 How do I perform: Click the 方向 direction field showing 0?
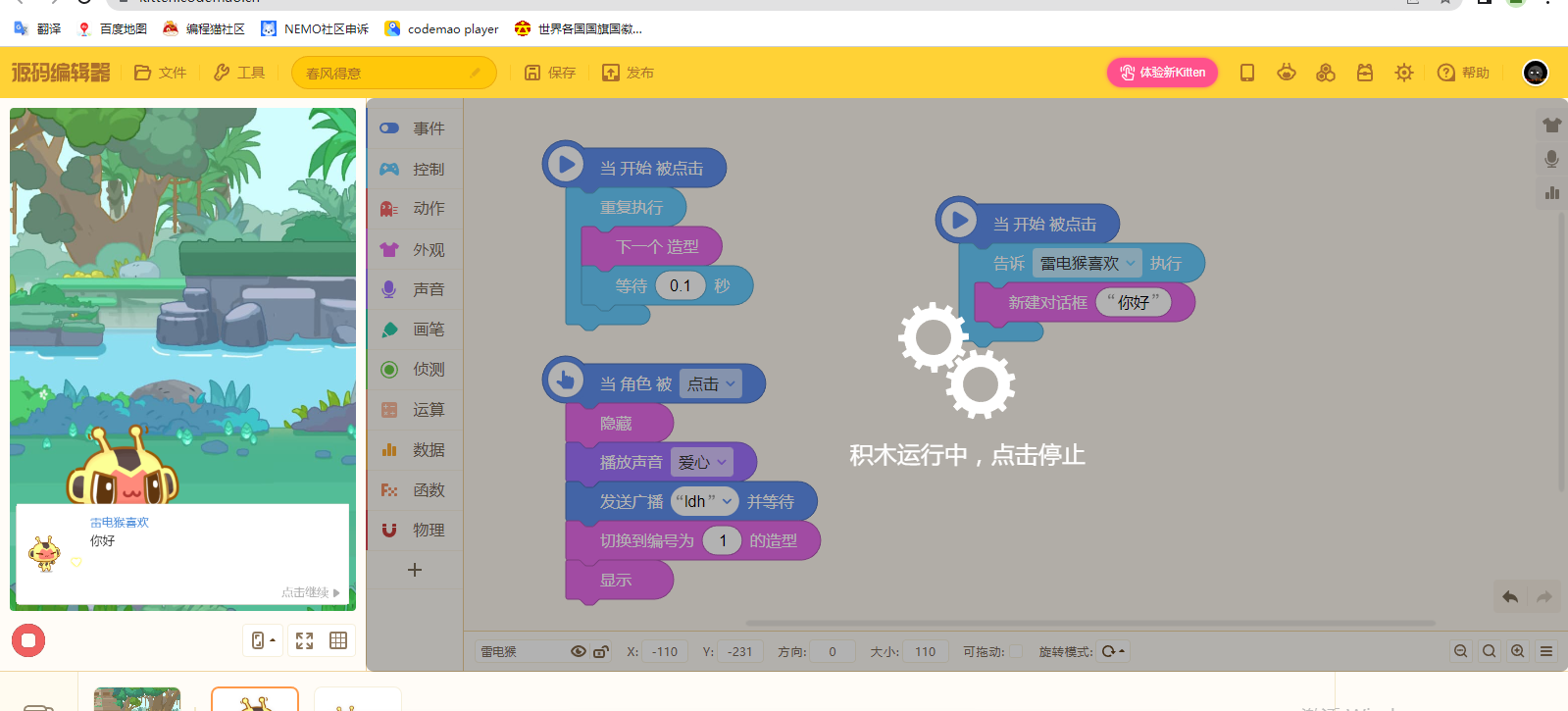pyautogui.click(x=833, y=651)
